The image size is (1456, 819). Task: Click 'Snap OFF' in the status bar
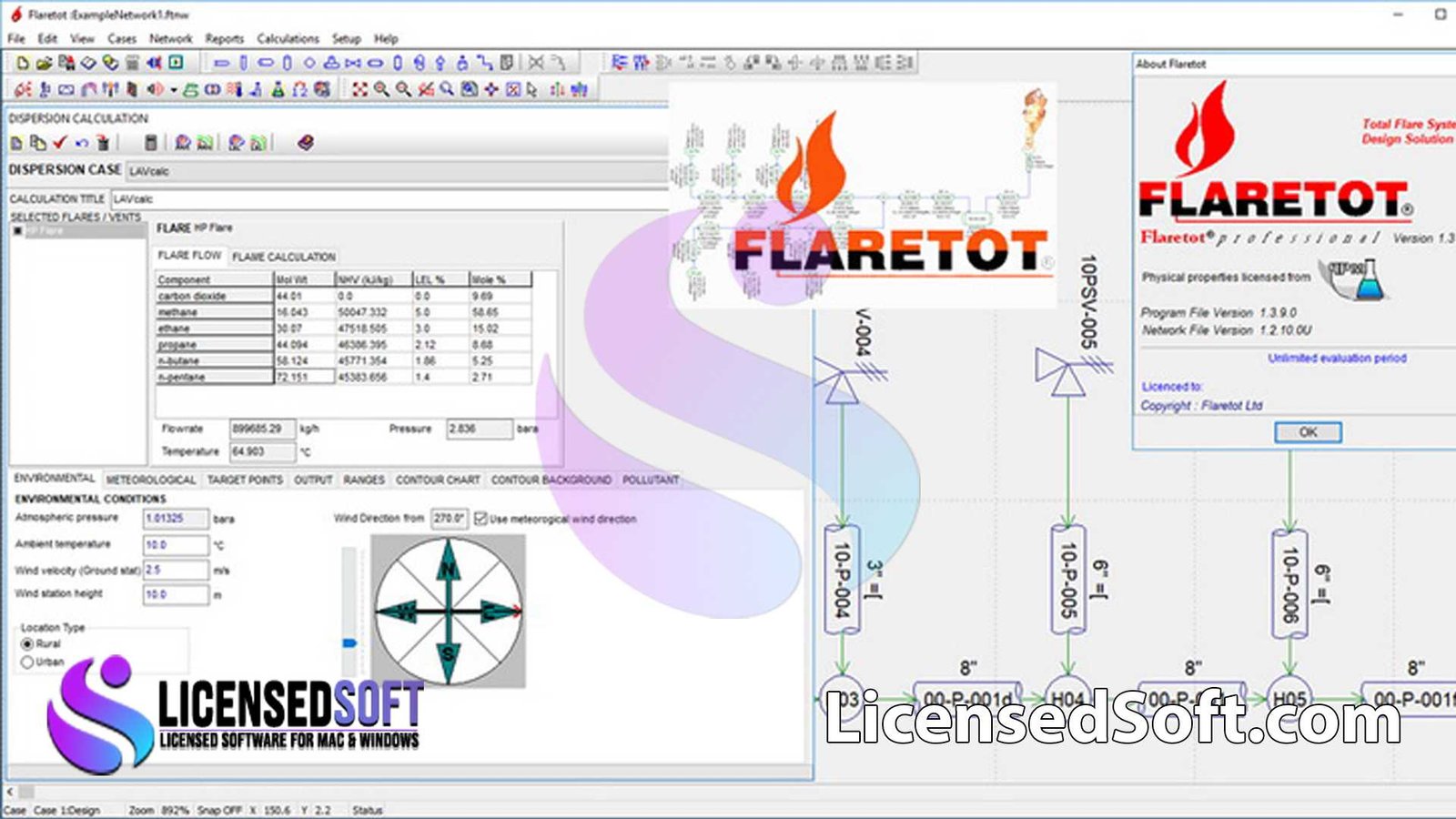219,810
